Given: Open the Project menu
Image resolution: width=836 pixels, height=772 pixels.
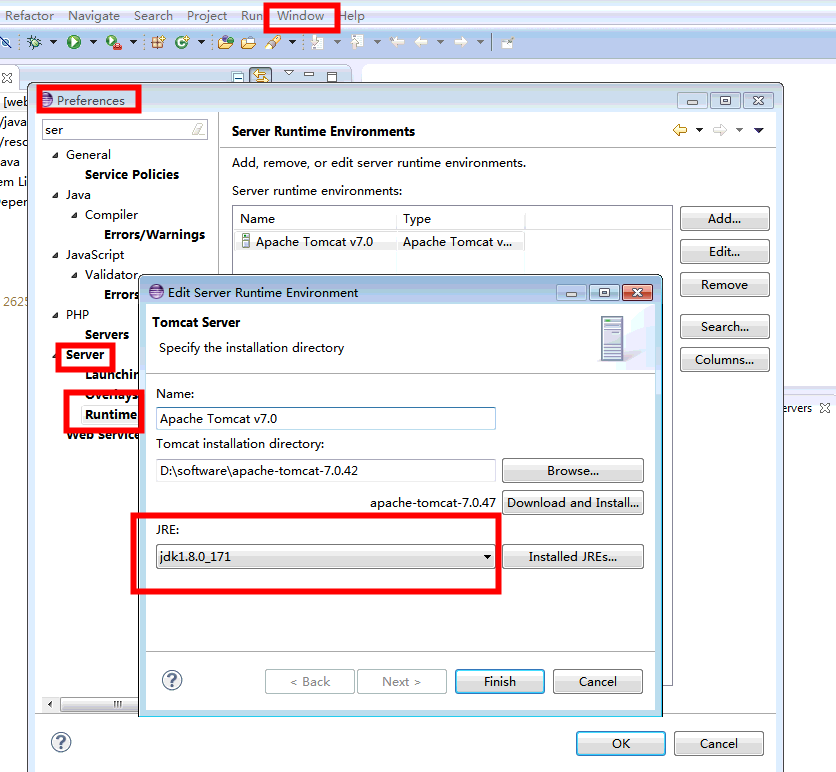Looking at the screenshot, I should point(207,15).
